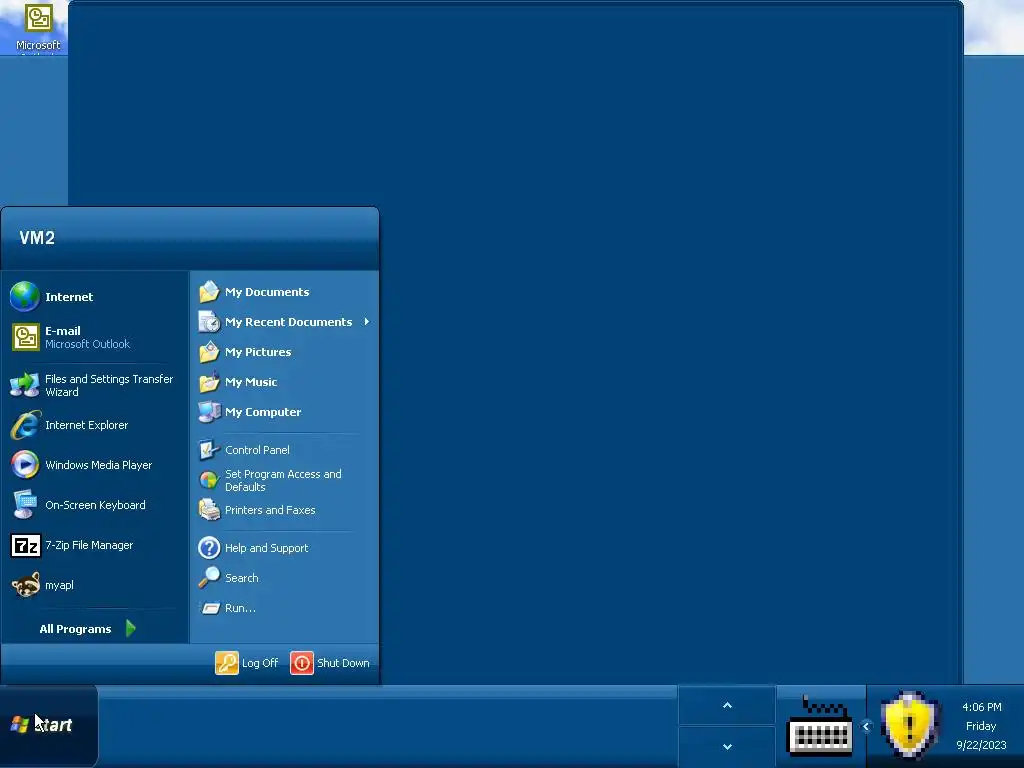Expand All Programs with the green arrow
The image size is (1024, 768).
pos(131,629)
